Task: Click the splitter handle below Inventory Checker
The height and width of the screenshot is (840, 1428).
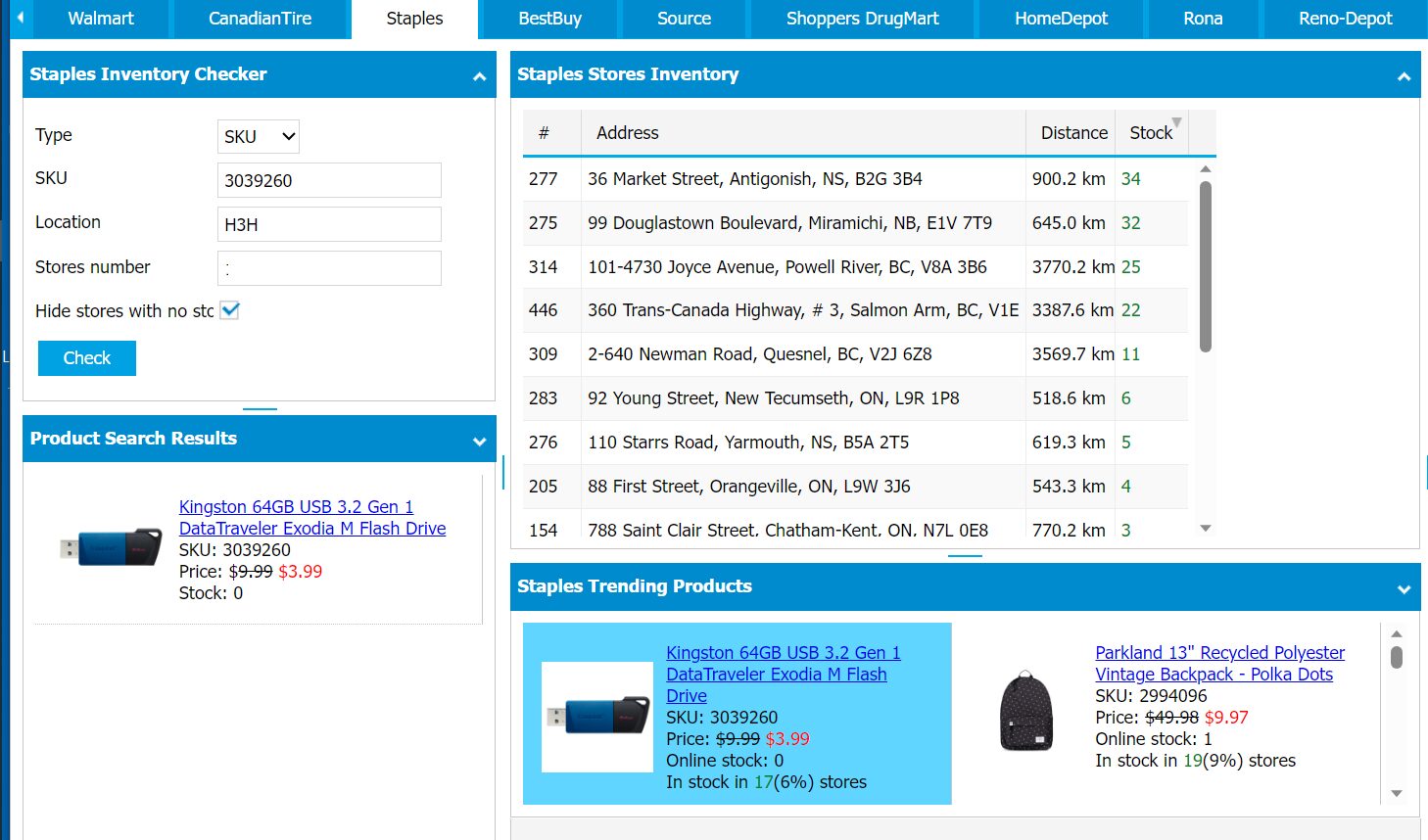Action: 260,408
